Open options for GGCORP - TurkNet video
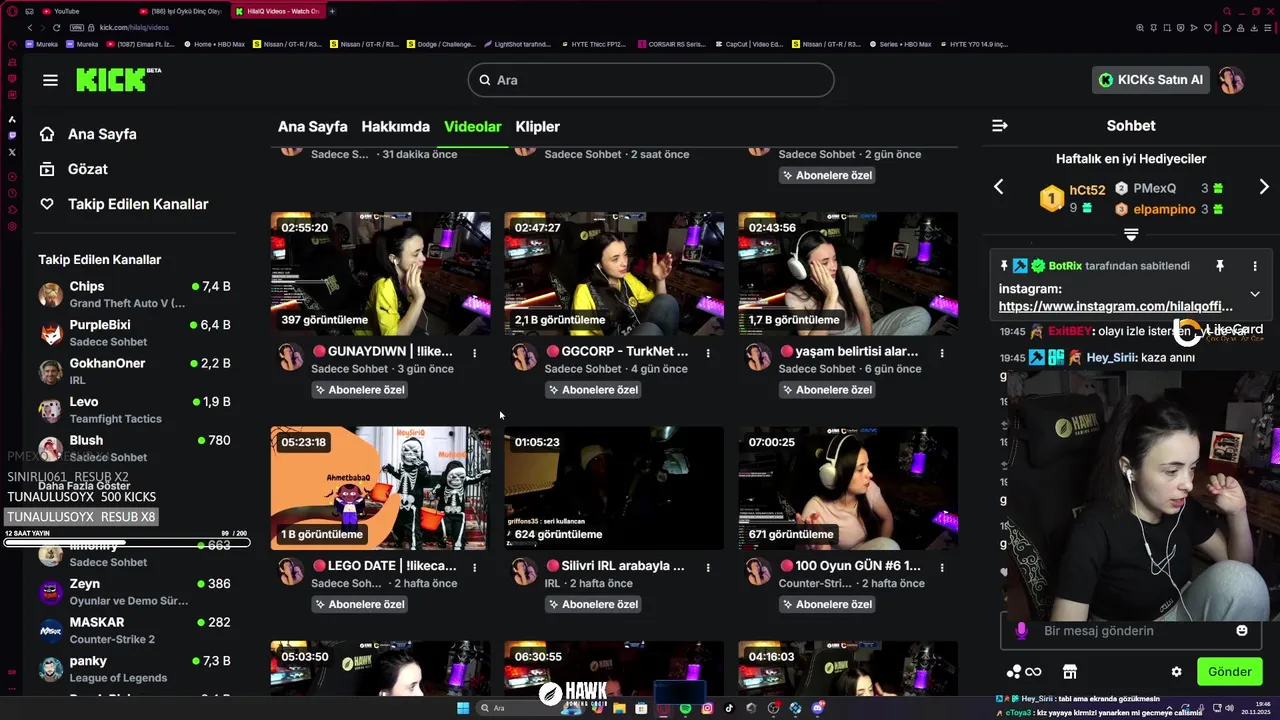This screenshot has width=1280, height=720. coord(708,353)
